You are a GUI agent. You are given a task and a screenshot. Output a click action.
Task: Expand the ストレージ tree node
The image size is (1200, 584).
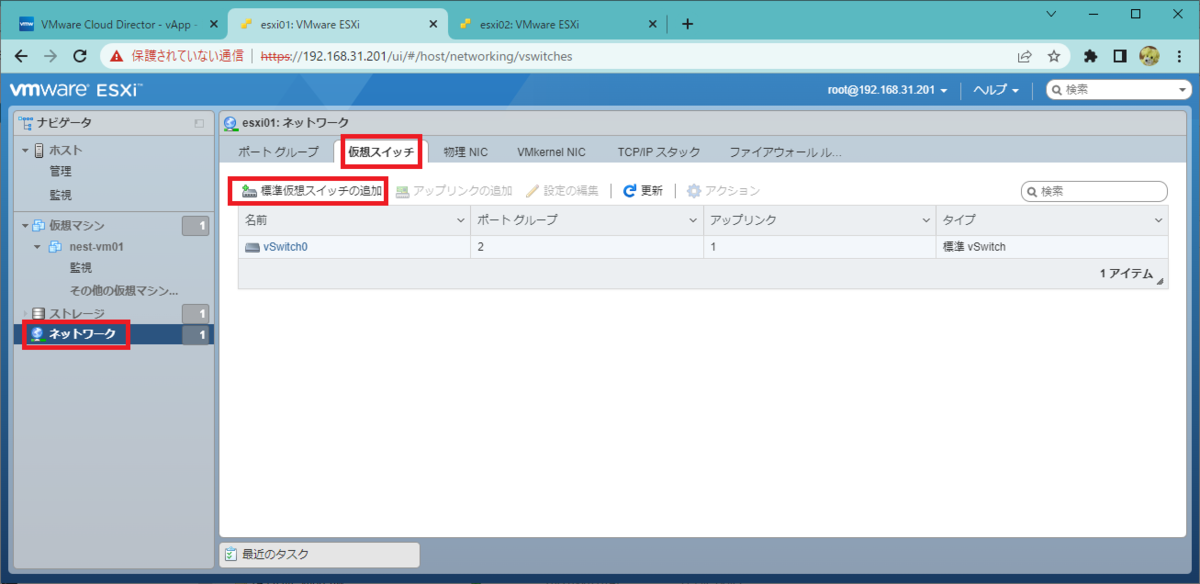(26, 314)
